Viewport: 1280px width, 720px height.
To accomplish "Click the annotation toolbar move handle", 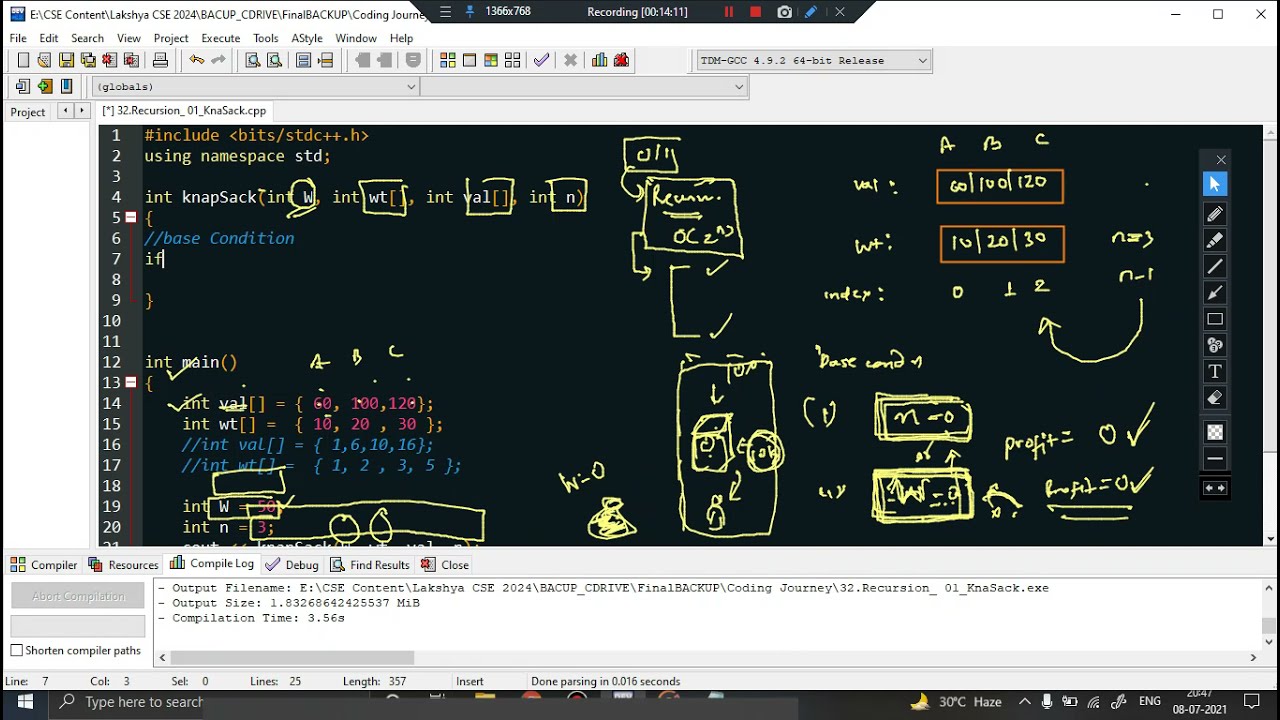I will click(x=1215, y=488).
